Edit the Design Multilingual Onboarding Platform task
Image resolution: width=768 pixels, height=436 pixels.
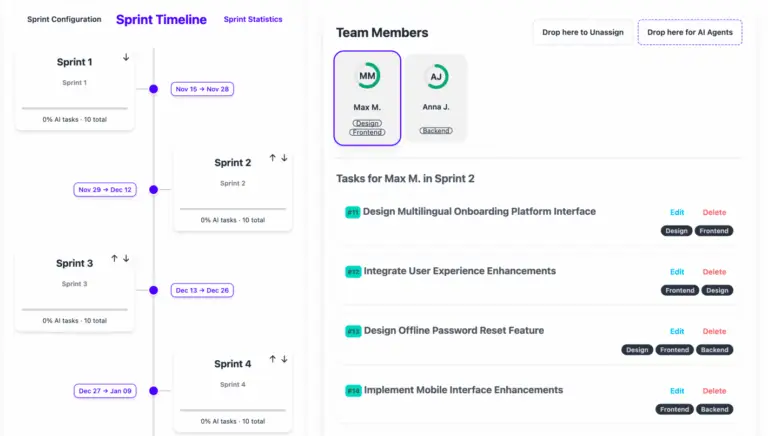tap(677, 212)
